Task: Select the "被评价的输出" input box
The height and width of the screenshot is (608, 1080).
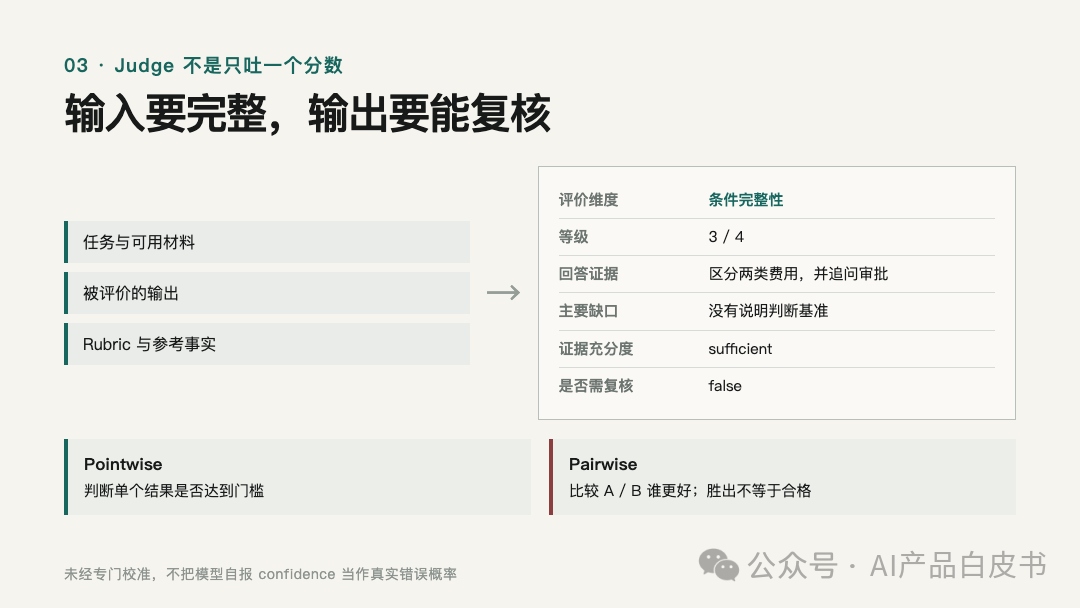Action: point(267,293)
